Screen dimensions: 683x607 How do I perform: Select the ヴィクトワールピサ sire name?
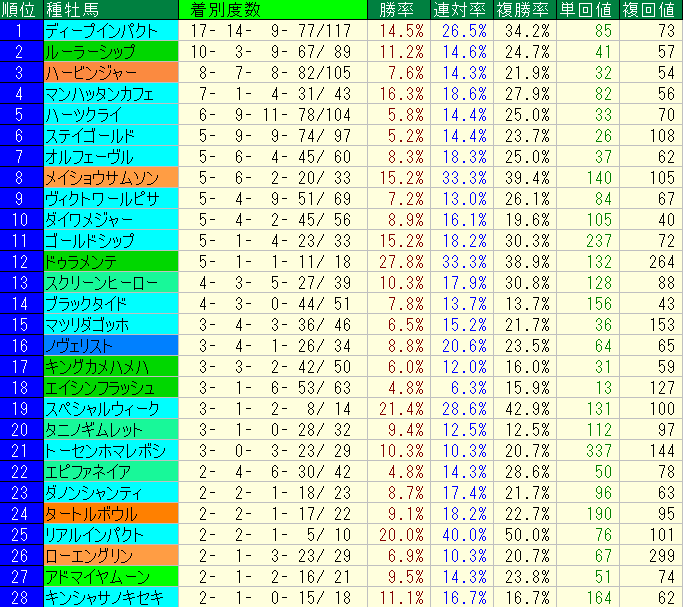click(x=111, y=199)
